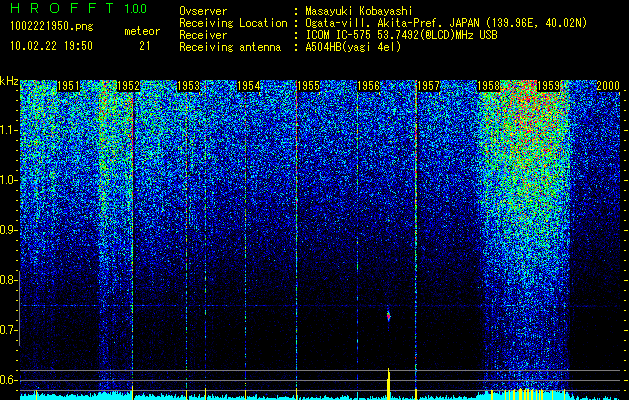Click the 1.1 frequency axis label
Image resolution: width=629 pixels, height=400 pixels.
point(8,130)
